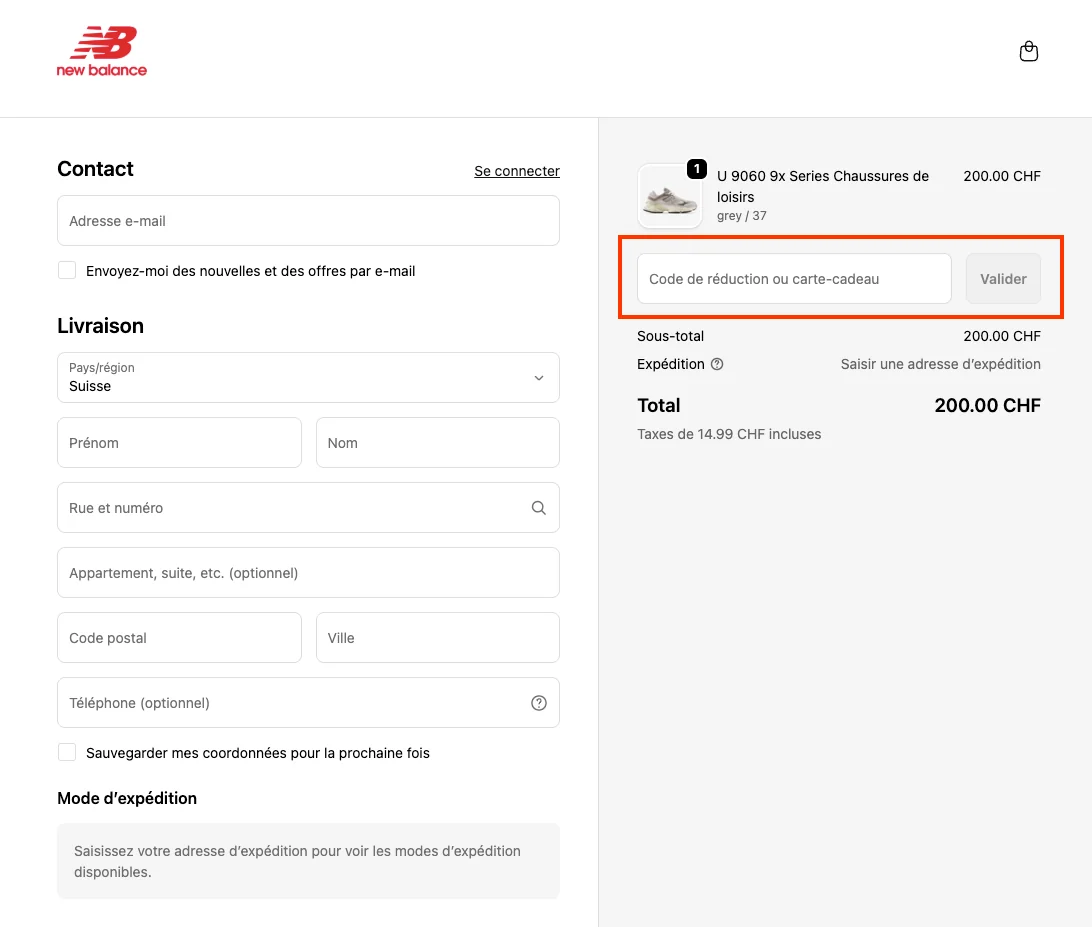Click the Se connecter link
1092x927 pixels.
(x=516, y=171)
